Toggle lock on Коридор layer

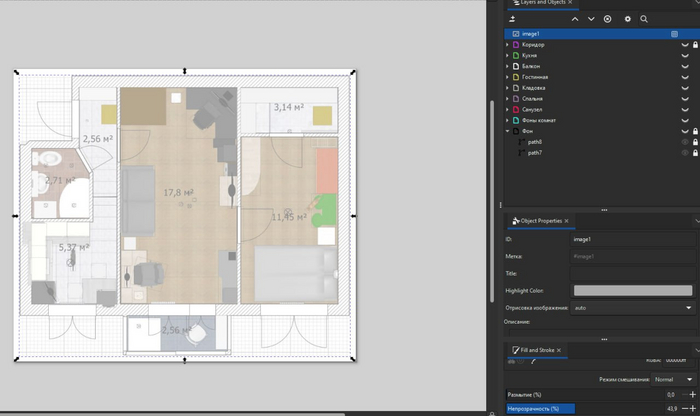coord(694,45)
